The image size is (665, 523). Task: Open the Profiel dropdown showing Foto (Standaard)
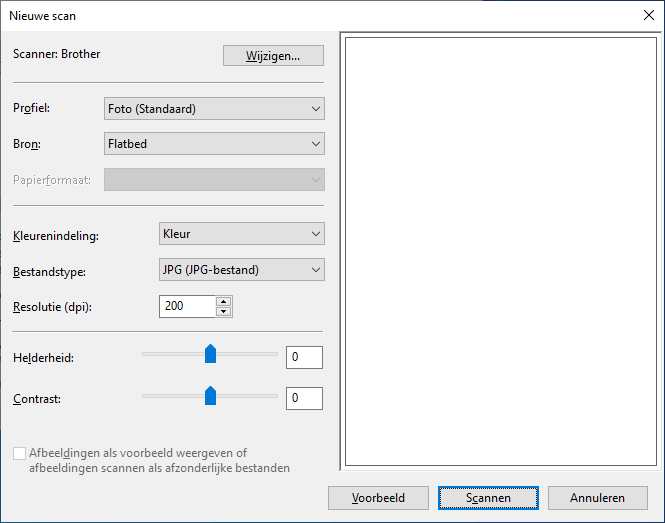coord(214,109)
